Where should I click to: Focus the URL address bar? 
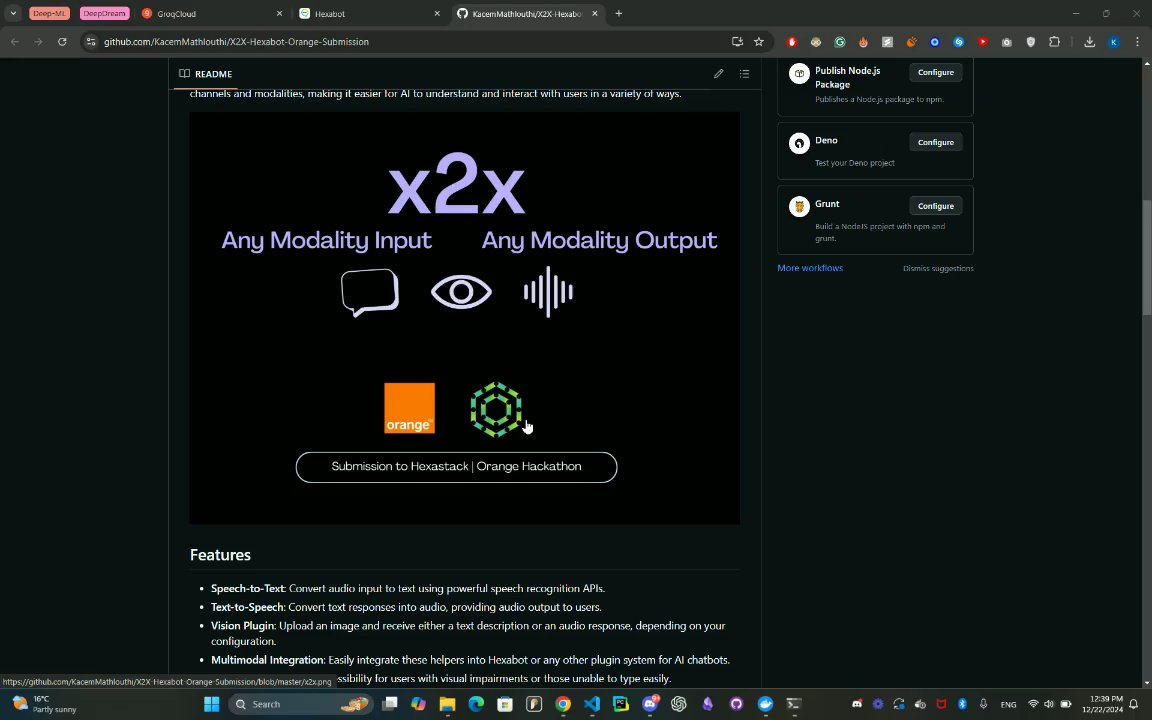[411, 42]
